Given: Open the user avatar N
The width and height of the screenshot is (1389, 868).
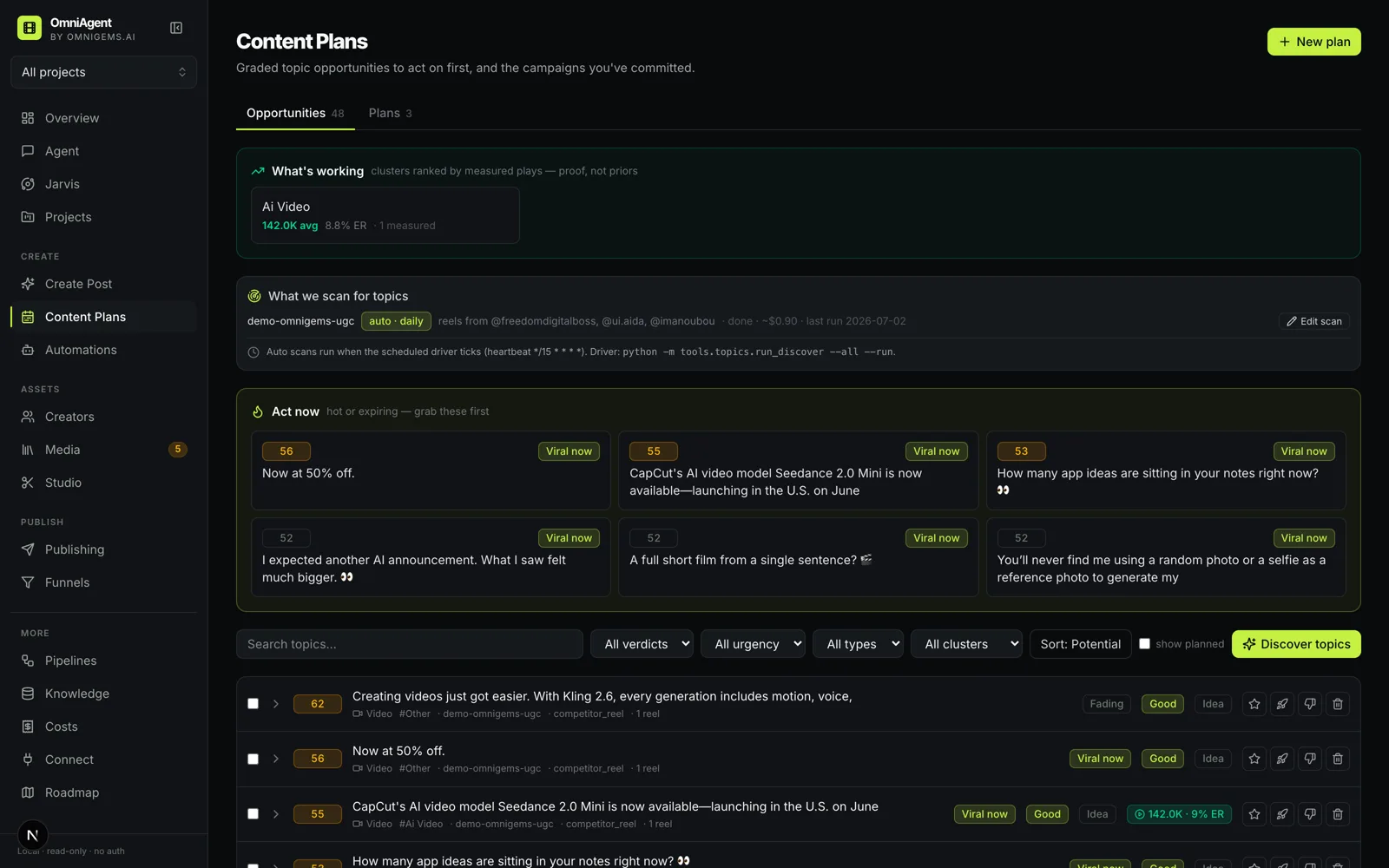Looking at the screenshot, I should pyautogui.click(x=32, y=835).
